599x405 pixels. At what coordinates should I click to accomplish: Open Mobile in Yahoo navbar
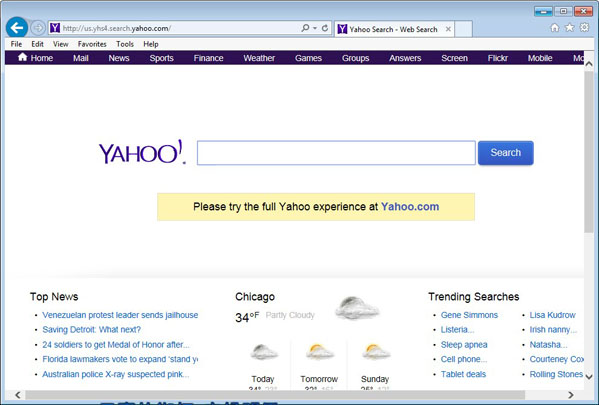point(540,58)
